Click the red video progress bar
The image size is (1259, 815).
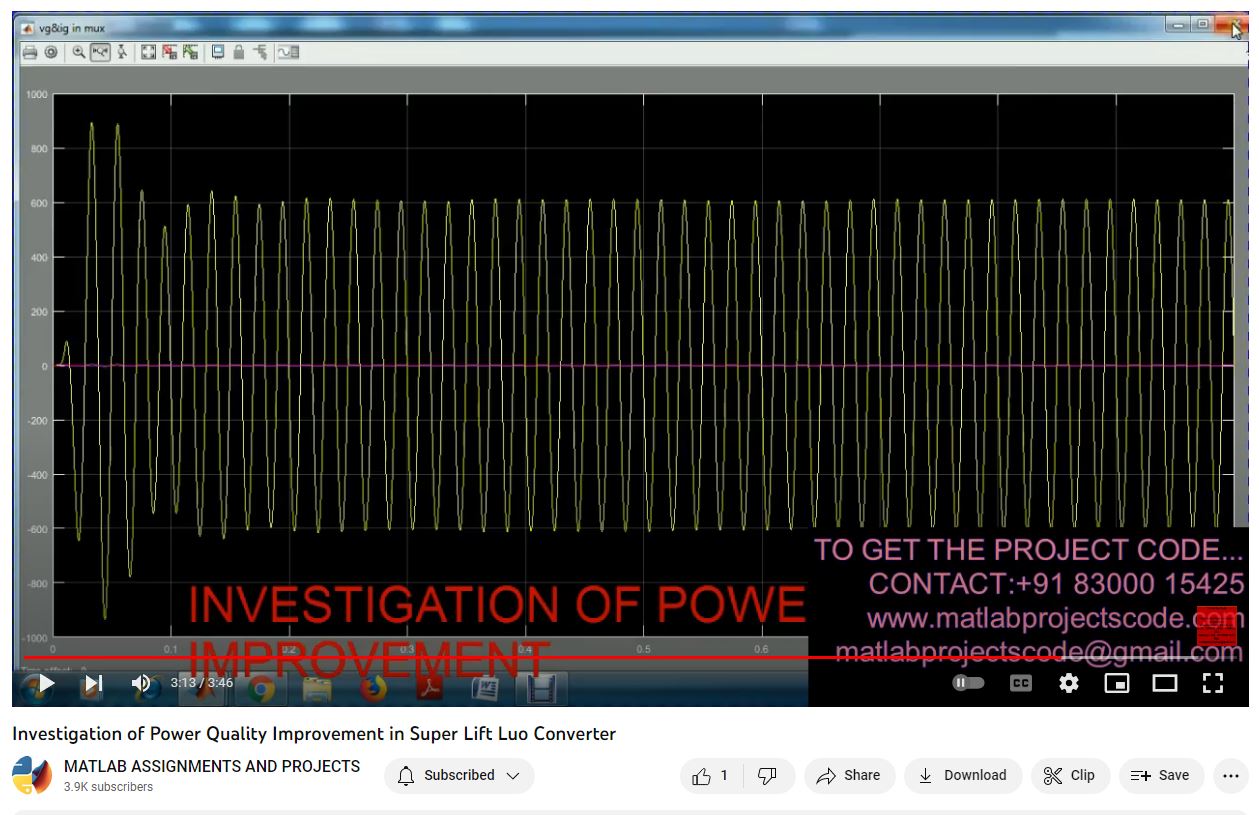630,658
